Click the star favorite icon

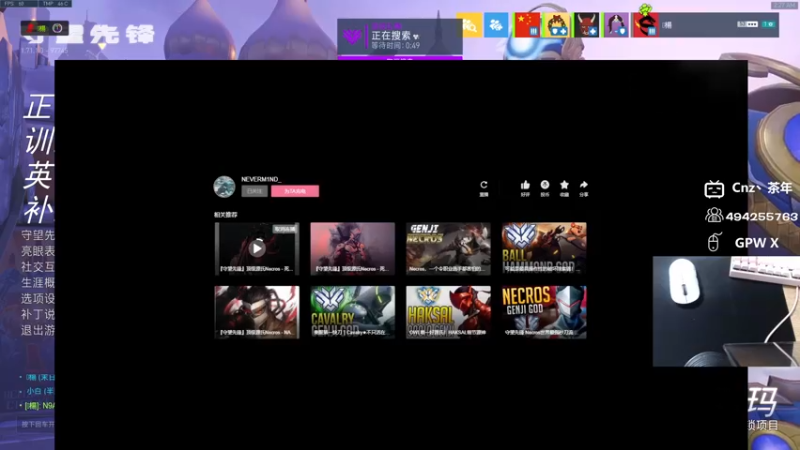[564, 185]
